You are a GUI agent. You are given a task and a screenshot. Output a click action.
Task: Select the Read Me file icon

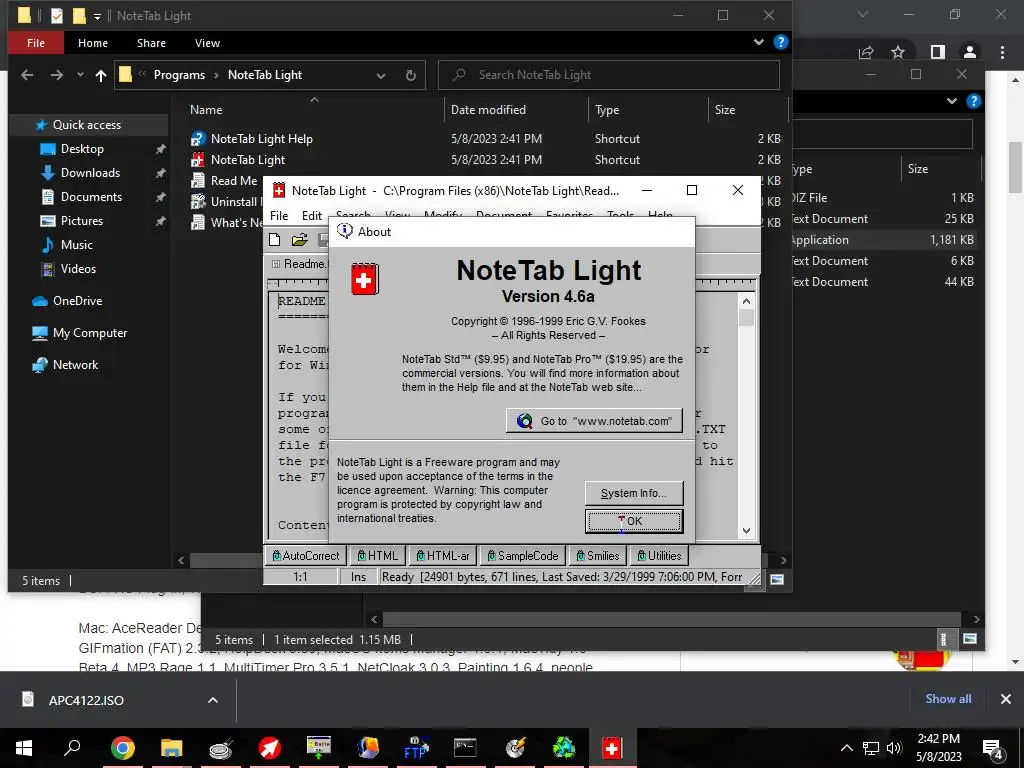click(x=198, y=181)
